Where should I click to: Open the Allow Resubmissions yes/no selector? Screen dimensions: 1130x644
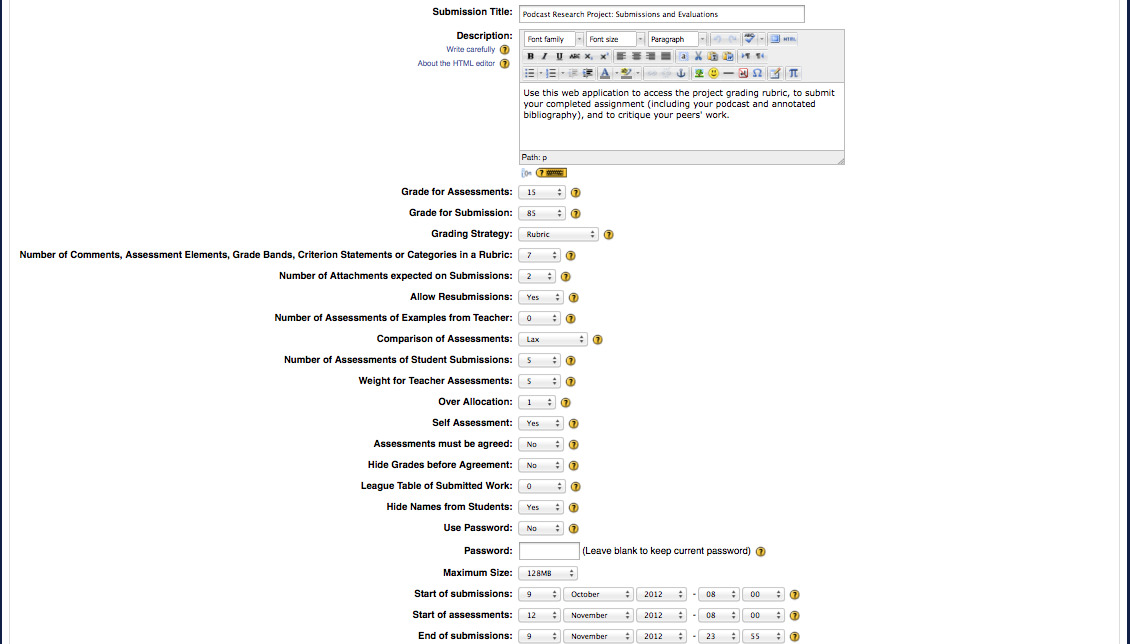(541, 297)
